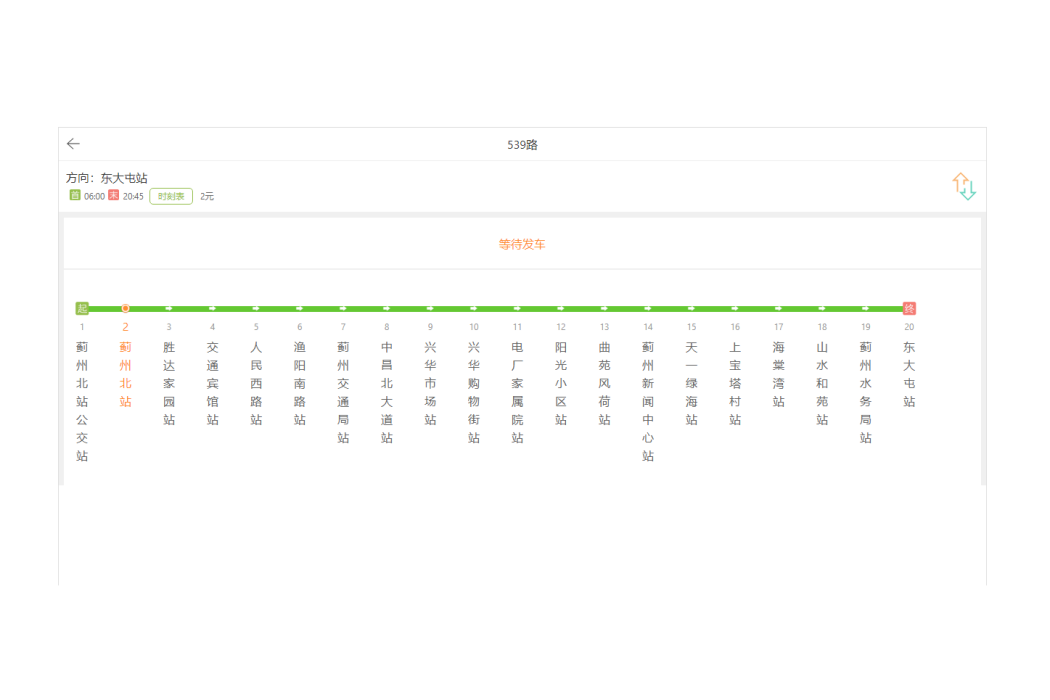This screenshot has height=700, width=1050.
Task: Click the 方向：东大屯站 direction label
Action: (x=106, y=178)
